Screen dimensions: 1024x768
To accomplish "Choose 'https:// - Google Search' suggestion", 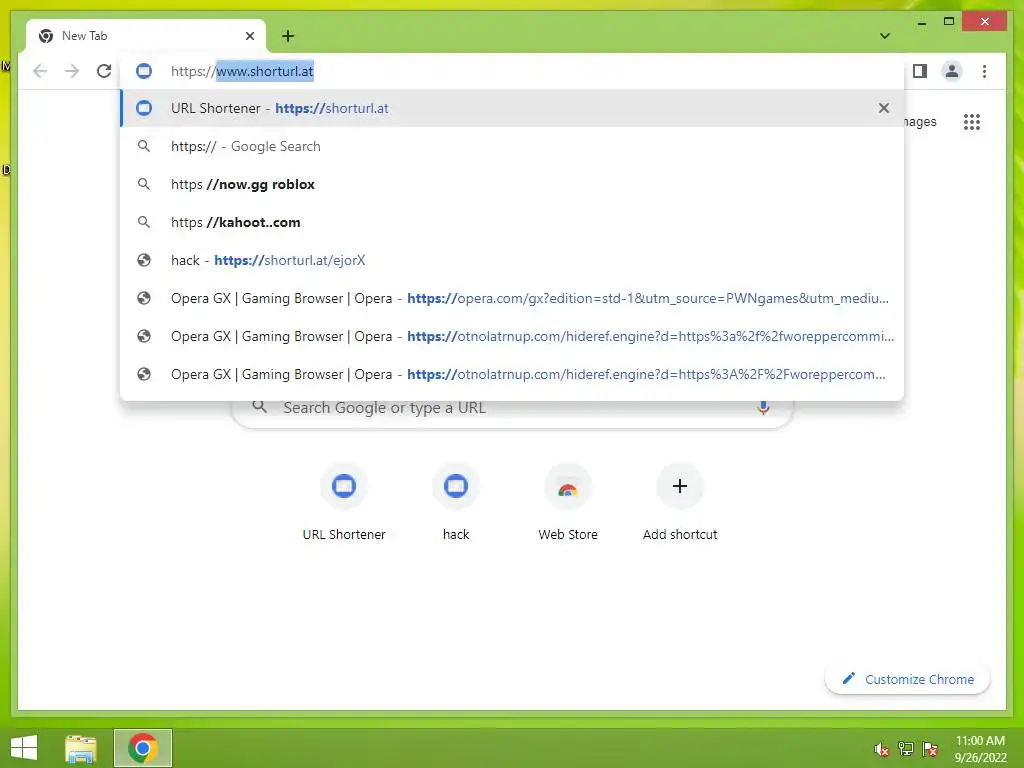I will point(512,146).
